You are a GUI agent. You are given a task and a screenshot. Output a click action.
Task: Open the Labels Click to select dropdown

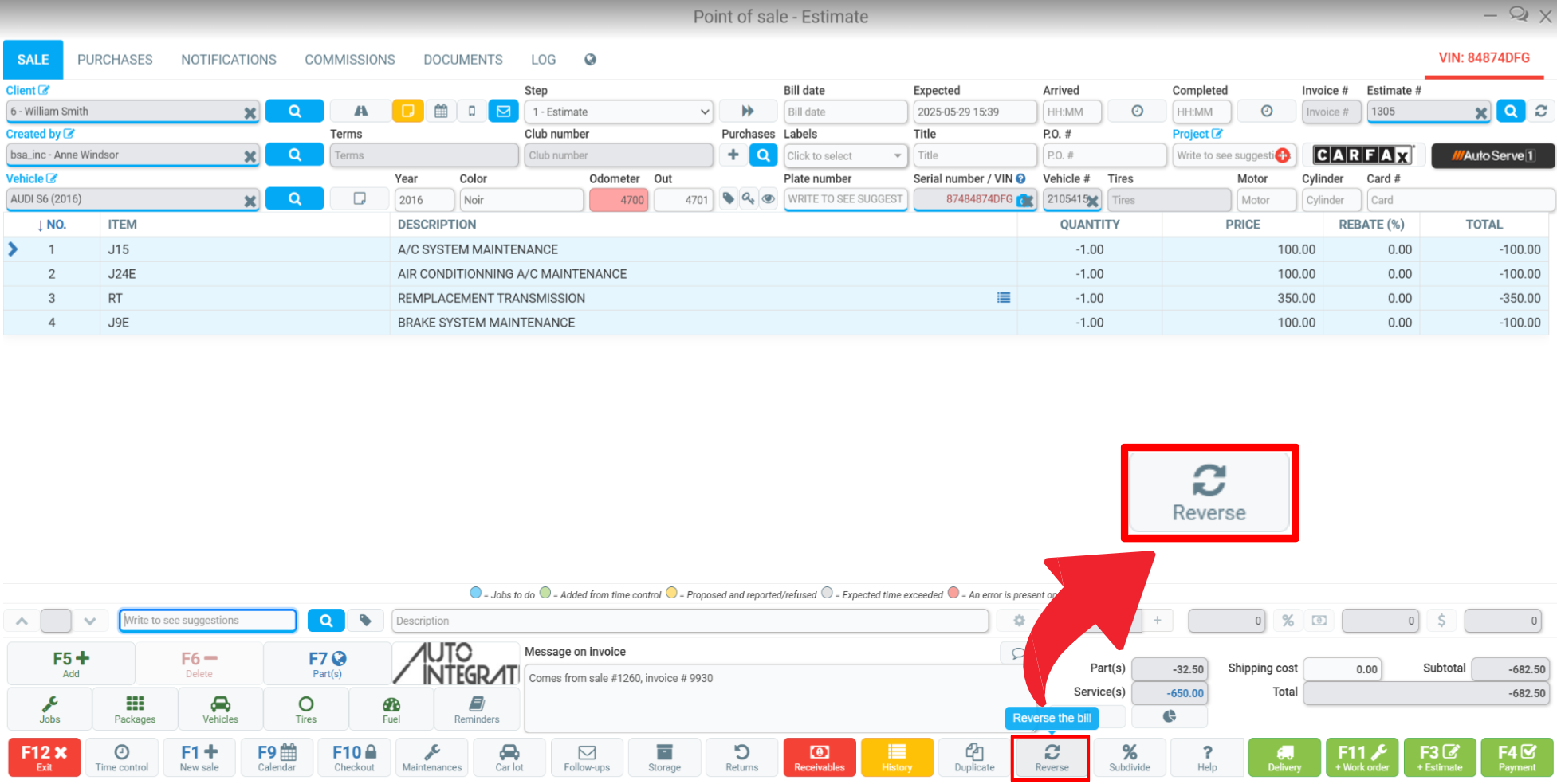pyautogui.click(x=845, y=155)
